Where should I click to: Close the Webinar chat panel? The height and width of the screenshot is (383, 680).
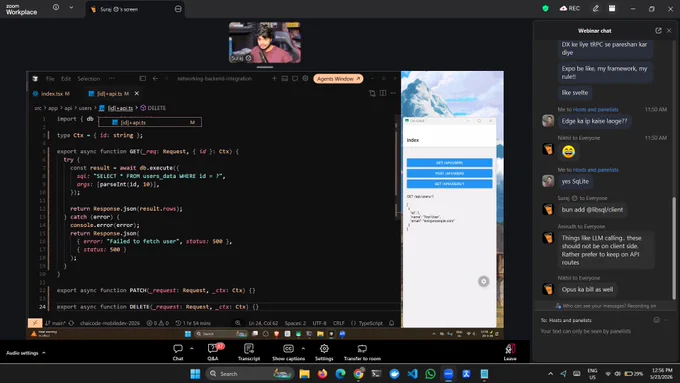[x=669, y=30]
